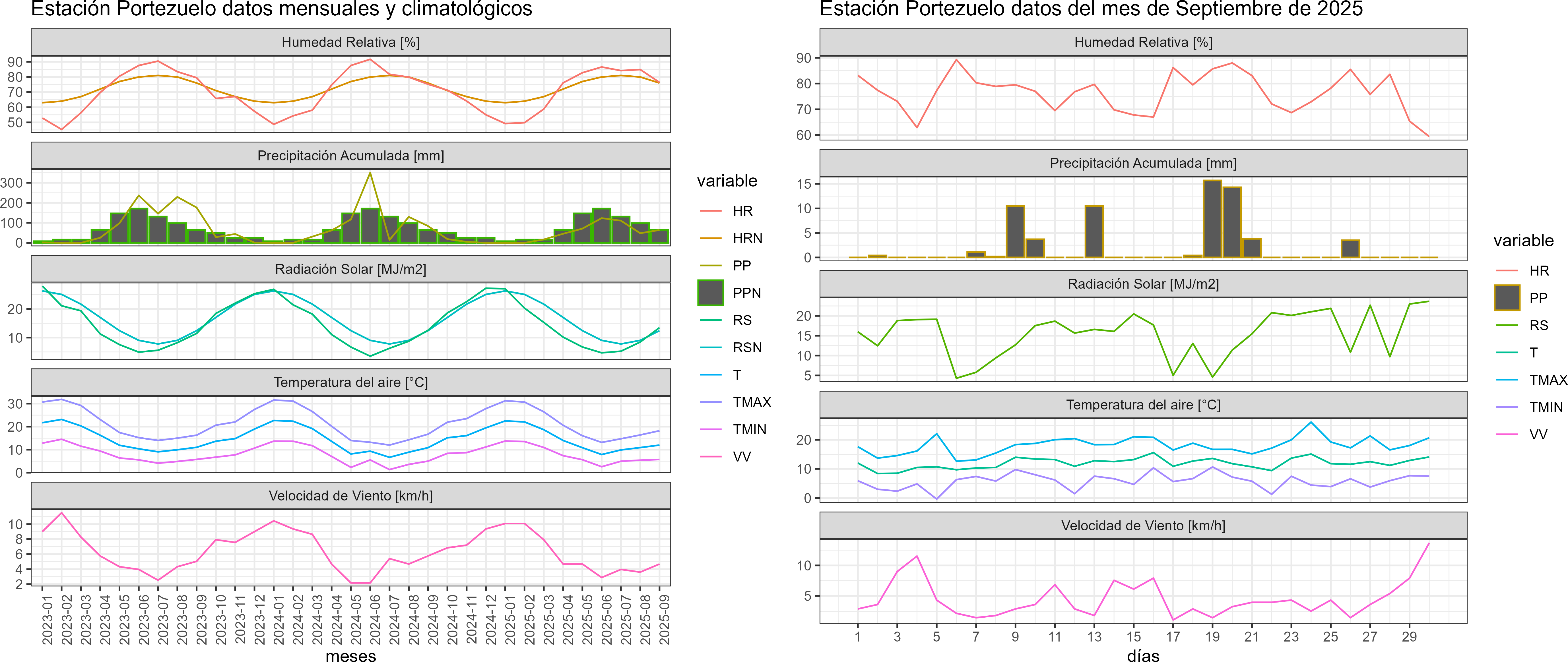Viewport: 1568px width, 662px height.
Task: Click the 'días' axis title
Action: (x=1142, y=655)
